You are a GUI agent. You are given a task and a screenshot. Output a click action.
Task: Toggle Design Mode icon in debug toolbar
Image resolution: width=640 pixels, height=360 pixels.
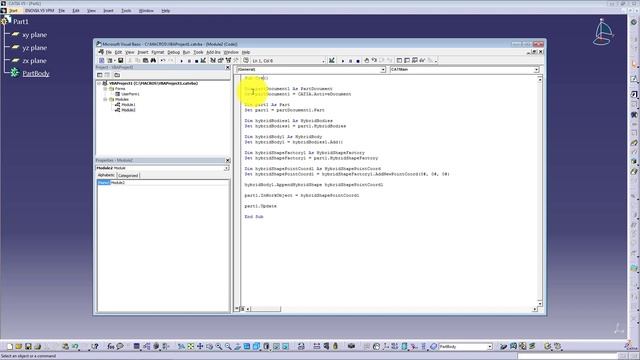(331, 60)
